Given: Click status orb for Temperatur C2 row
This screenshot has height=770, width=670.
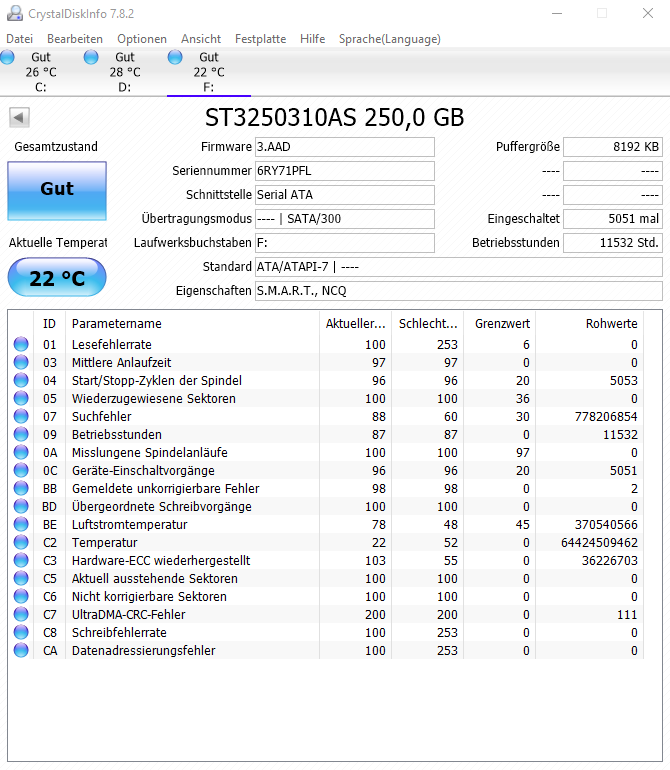Looking at the screenshot, I should tap(21, 542).
